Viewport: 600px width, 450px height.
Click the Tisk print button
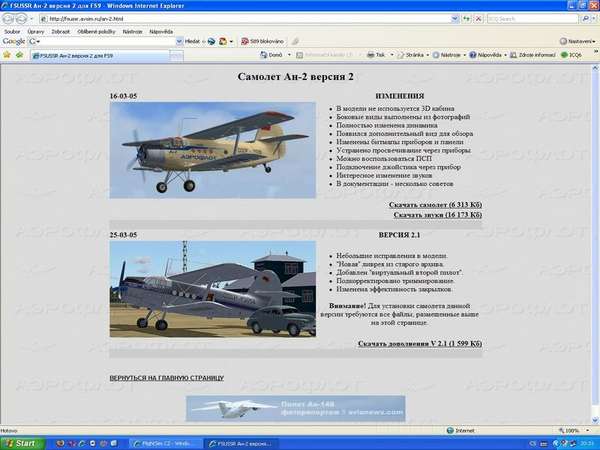(376, 55)
